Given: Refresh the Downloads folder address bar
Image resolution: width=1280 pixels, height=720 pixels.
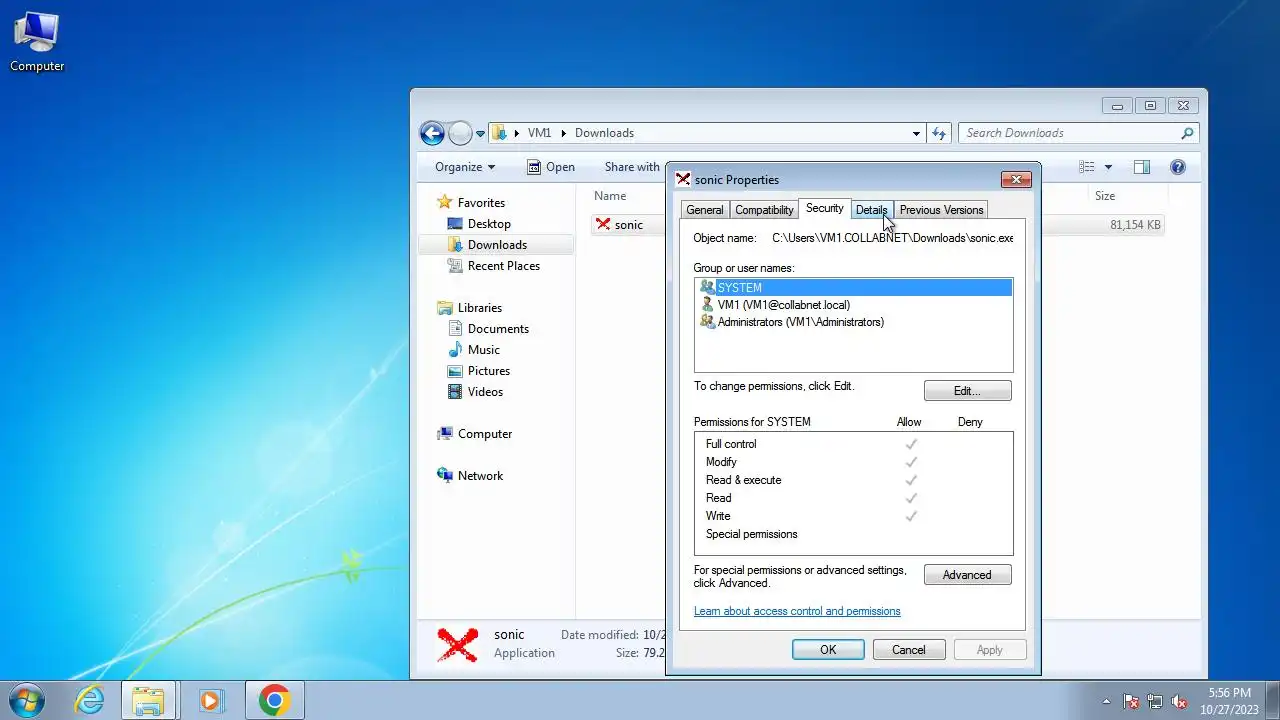Looking at the screenshot, I should 939,133.
